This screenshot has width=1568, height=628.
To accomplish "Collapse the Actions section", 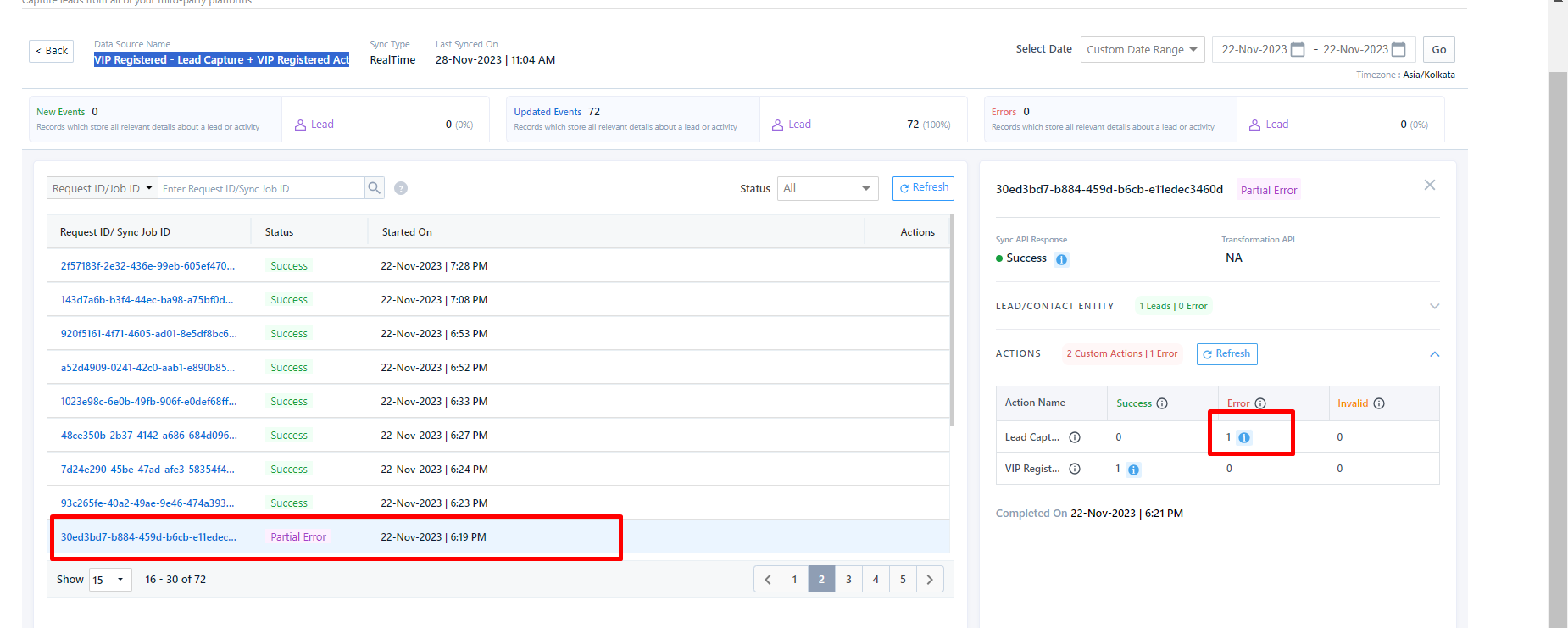I will click(1434, 354).
